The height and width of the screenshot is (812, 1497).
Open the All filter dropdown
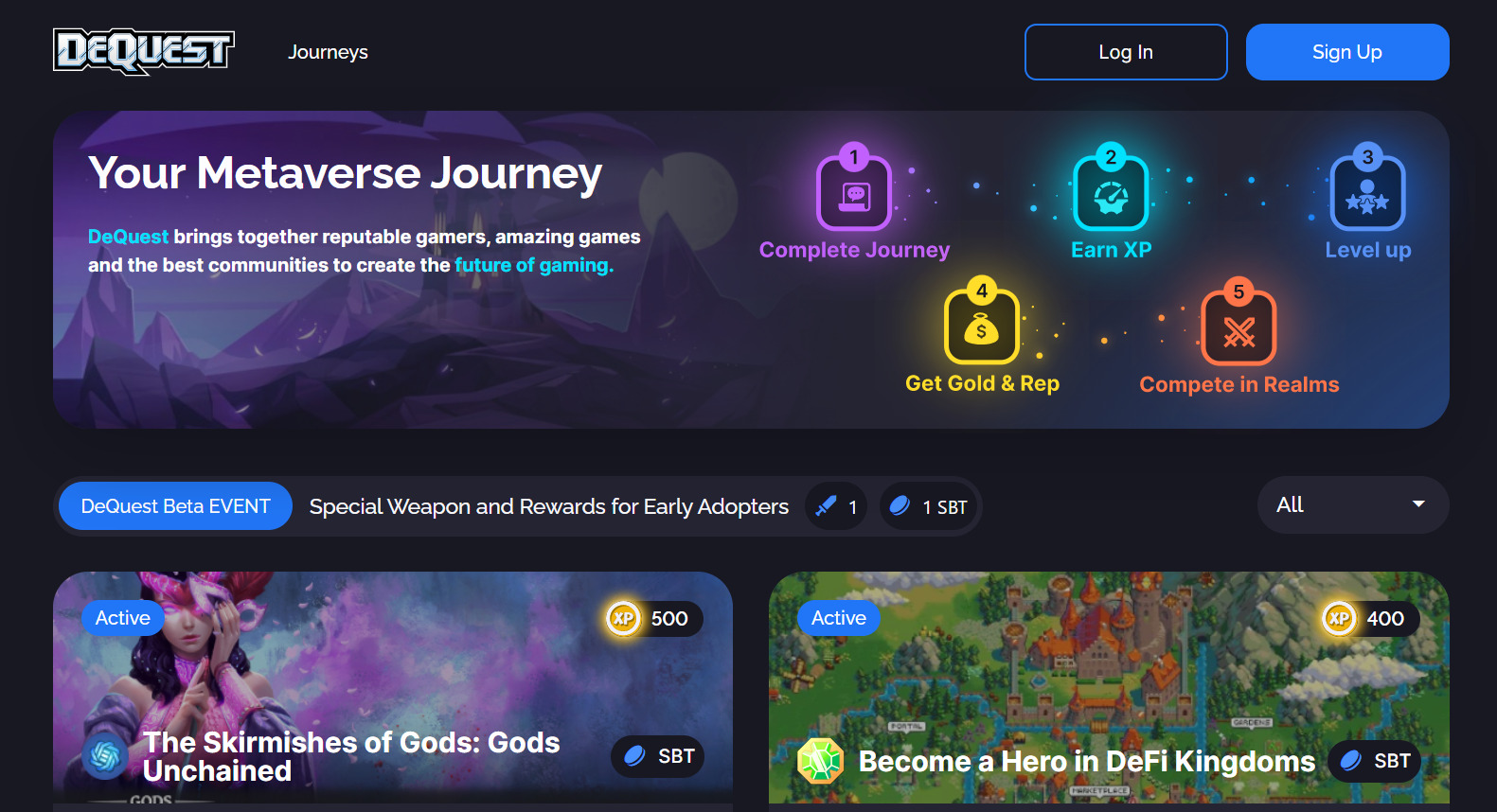(1353, 504)
